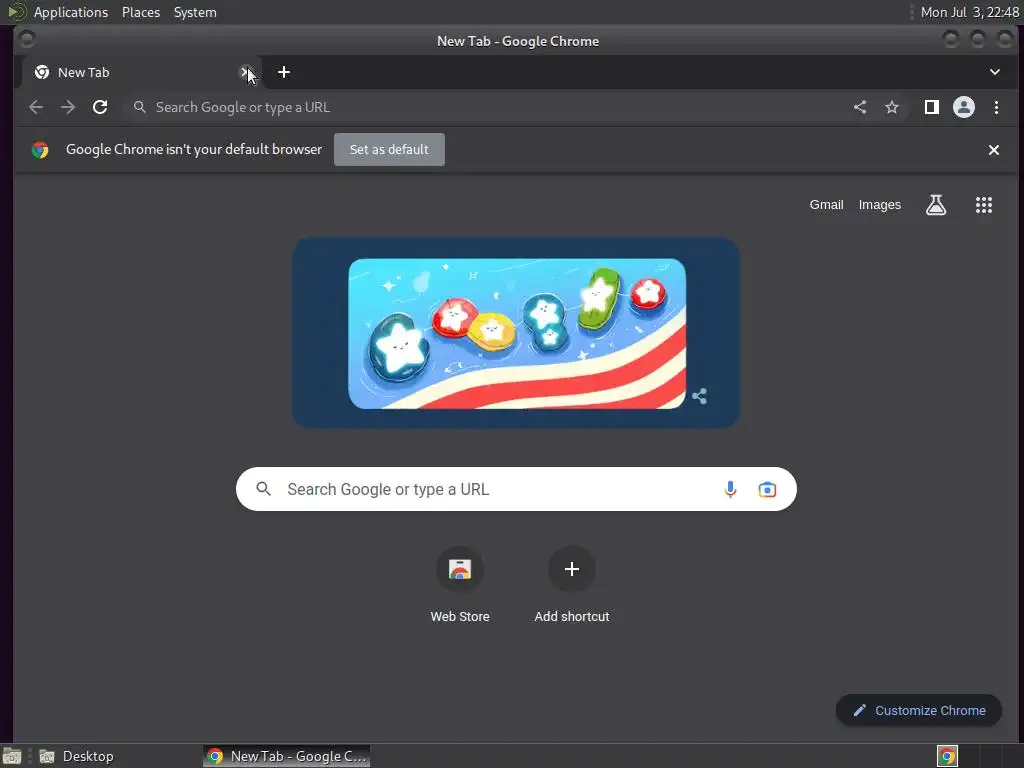Click the address bar field

point(483,107)
